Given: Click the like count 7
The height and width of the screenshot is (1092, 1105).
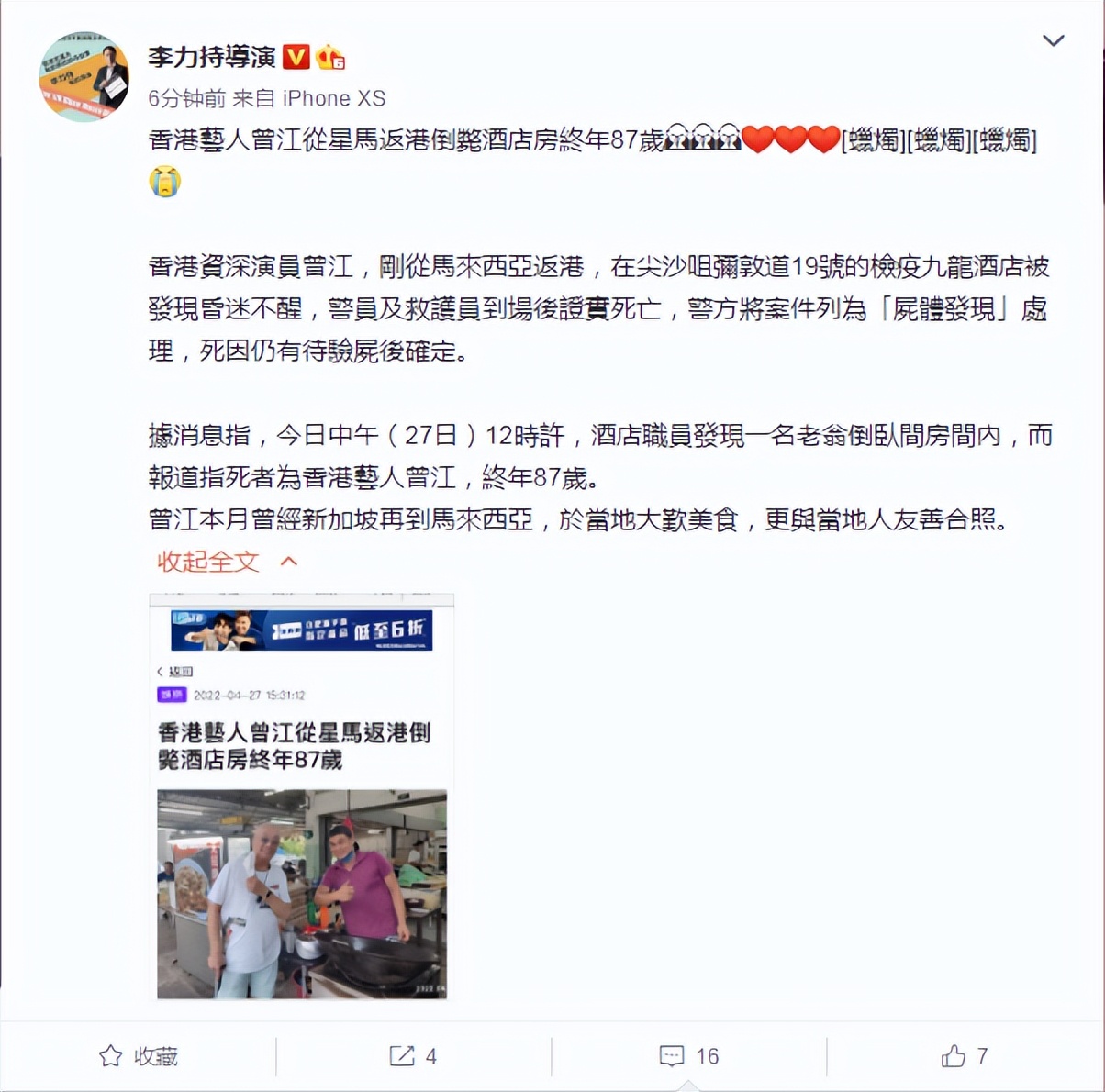Looking at the screenshot, I should (982, 1056).
